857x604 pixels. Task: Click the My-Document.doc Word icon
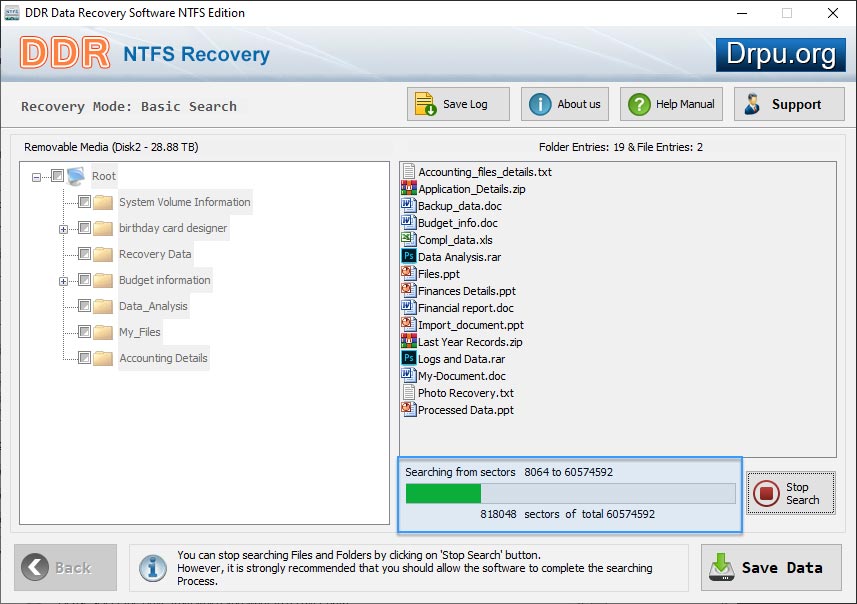click(x=408, y=376)
